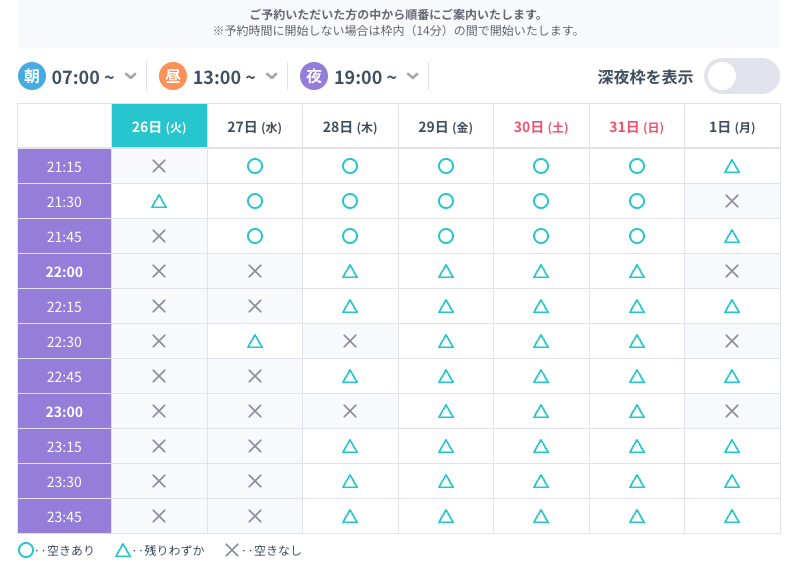Choose triangle slot 28日 at 22:00
The width and height of the screenshot is (800, 580).
pos(350,271)
